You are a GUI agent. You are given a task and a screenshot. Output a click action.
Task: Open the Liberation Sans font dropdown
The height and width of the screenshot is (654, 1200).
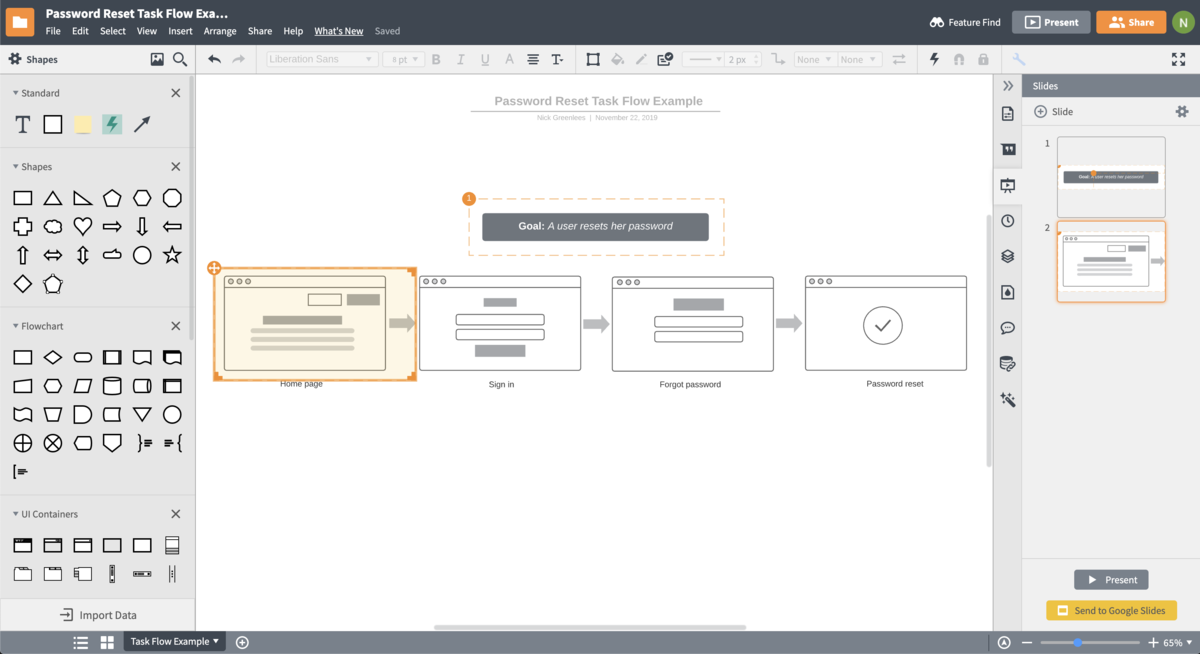coord(322,59)
